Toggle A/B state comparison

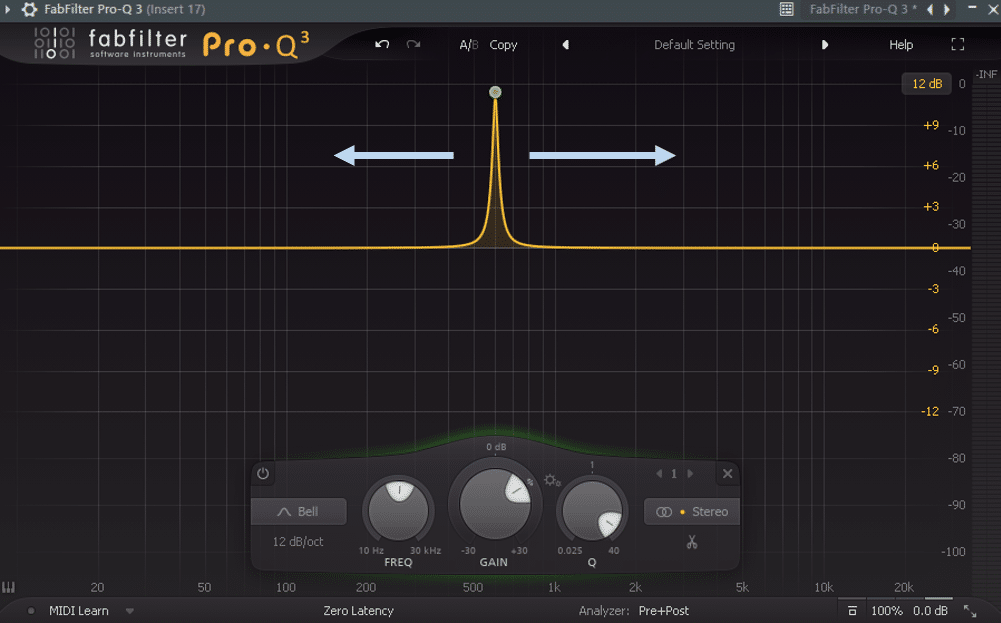[469, 45]
